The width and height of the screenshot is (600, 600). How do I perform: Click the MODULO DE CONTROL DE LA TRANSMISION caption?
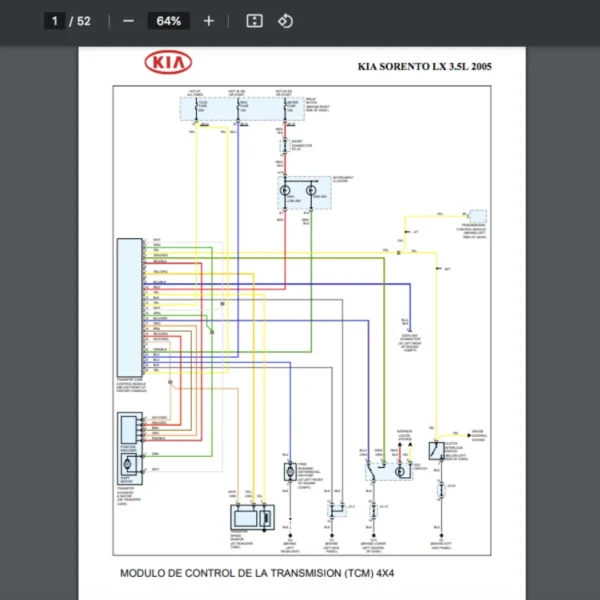pos(257,573)
